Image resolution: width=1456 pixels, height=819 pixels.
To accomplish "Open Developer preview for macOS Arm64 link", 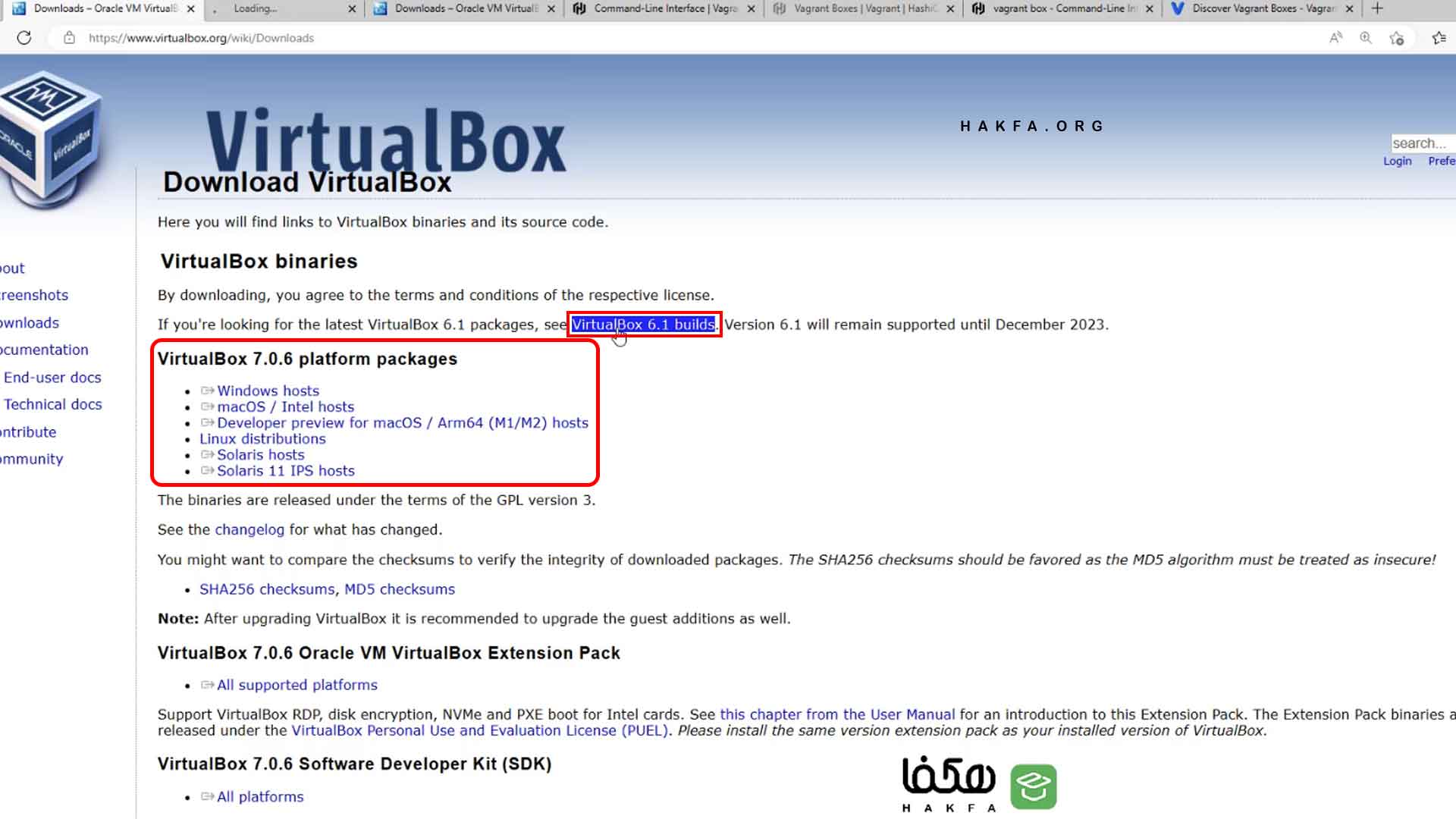I will 402,422.
